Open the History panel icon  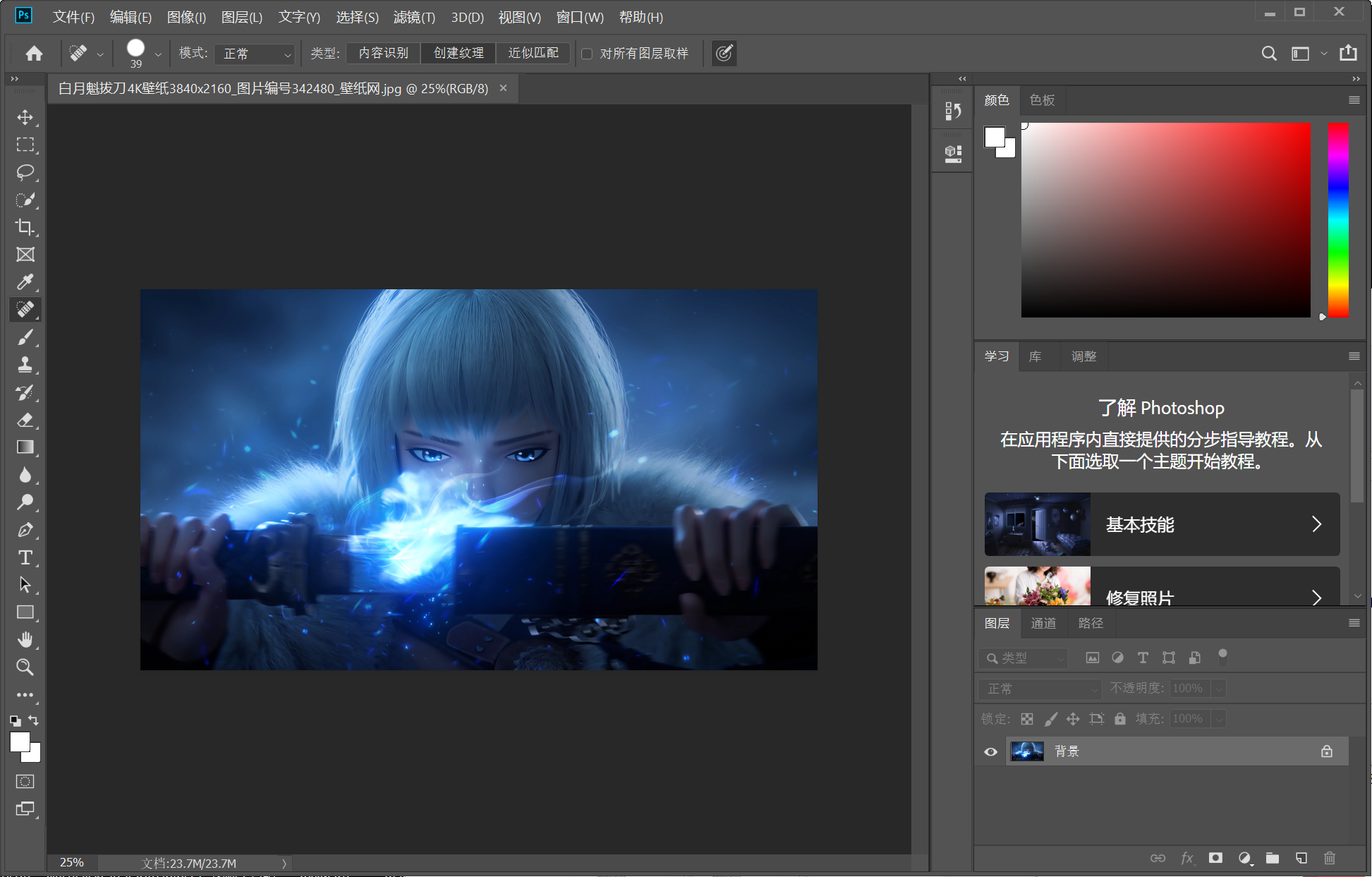[x=953, y=111]
